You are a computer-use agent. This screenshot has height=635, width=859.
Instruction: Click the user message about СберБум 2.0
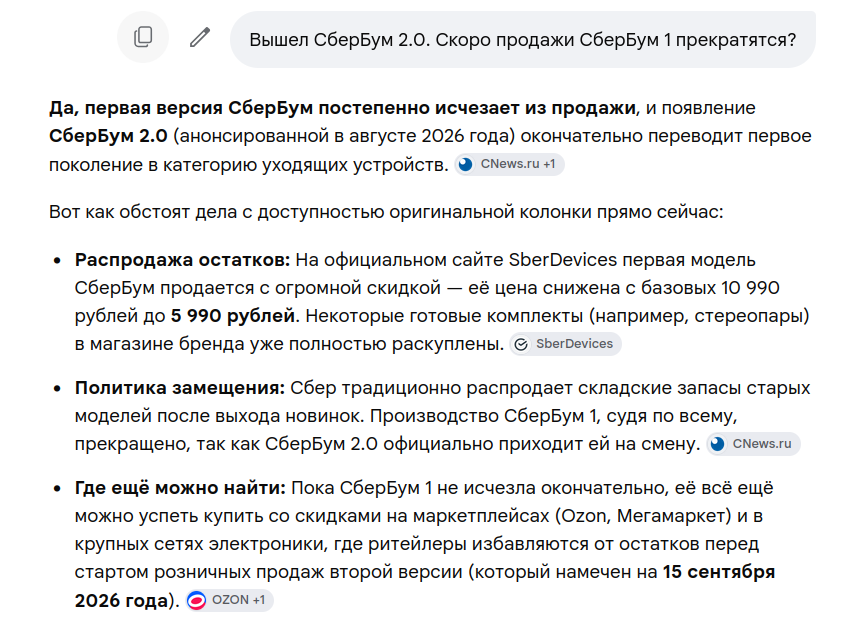pos(523,40)
